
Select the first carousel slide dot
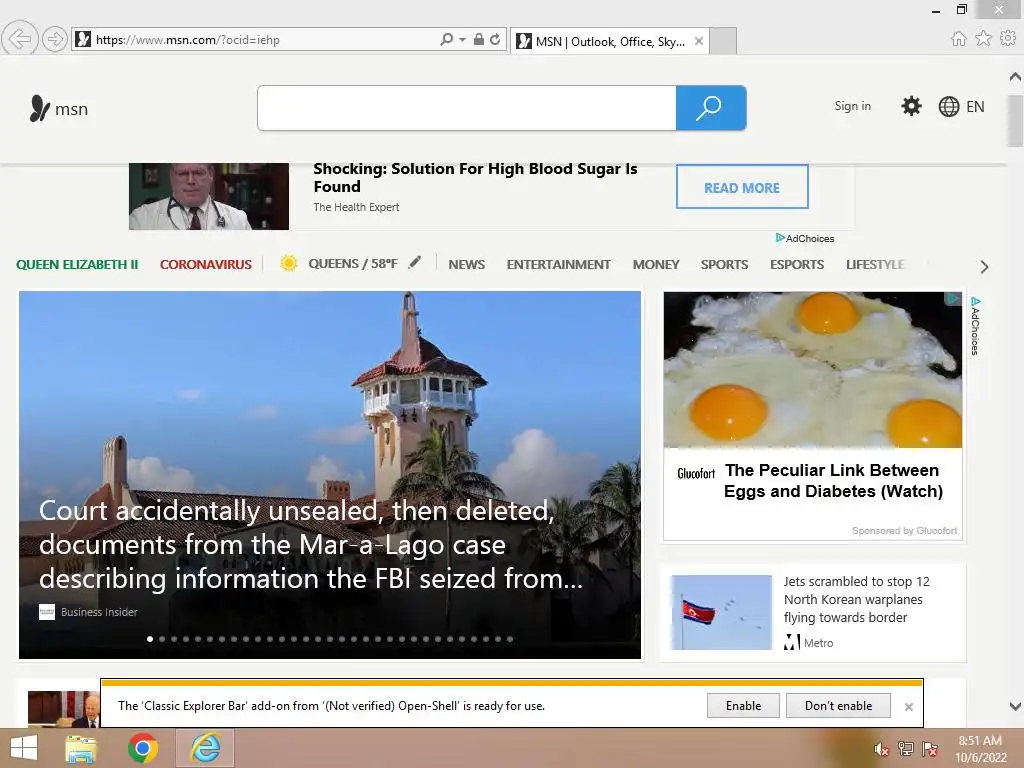150,639
